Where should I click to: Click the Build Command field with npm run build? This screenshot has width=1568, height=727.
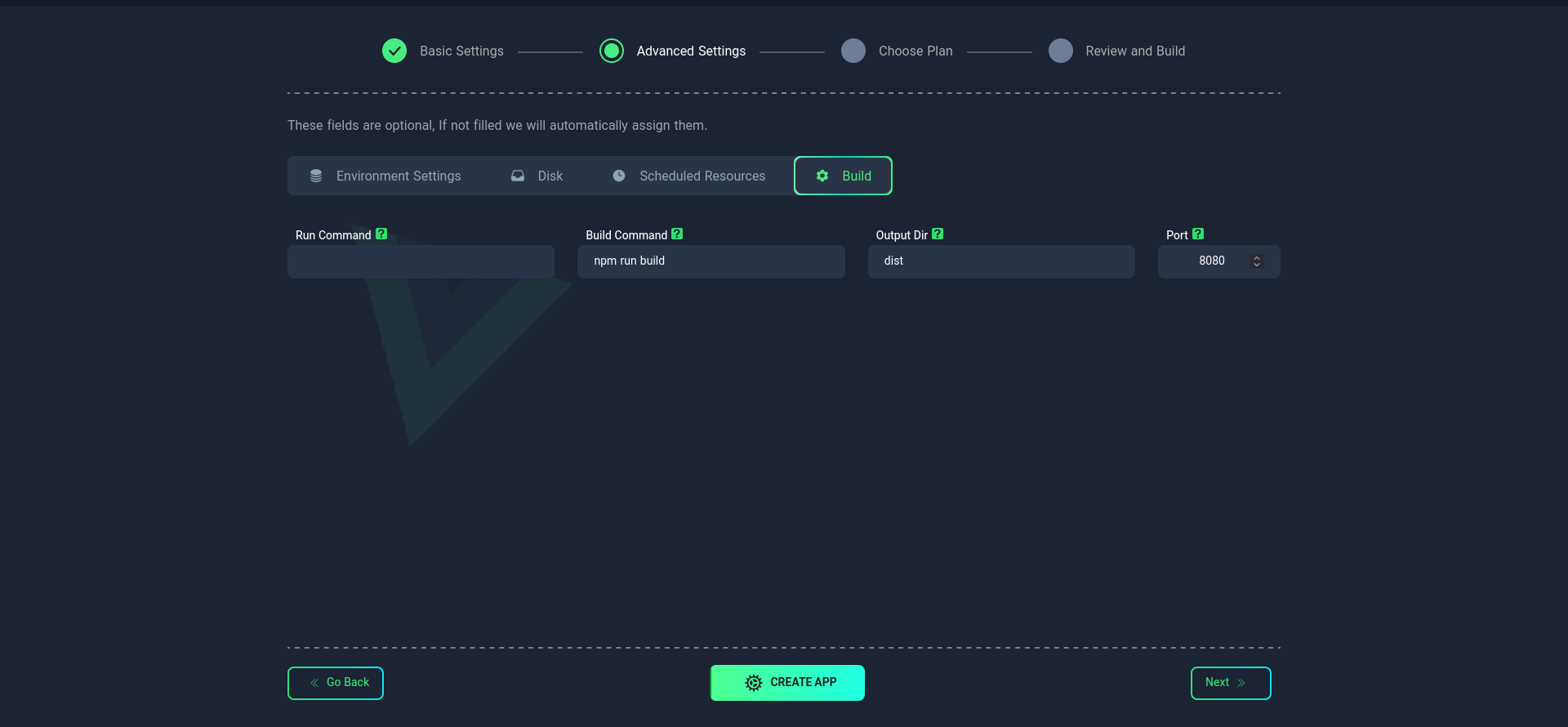coord(711,261)
